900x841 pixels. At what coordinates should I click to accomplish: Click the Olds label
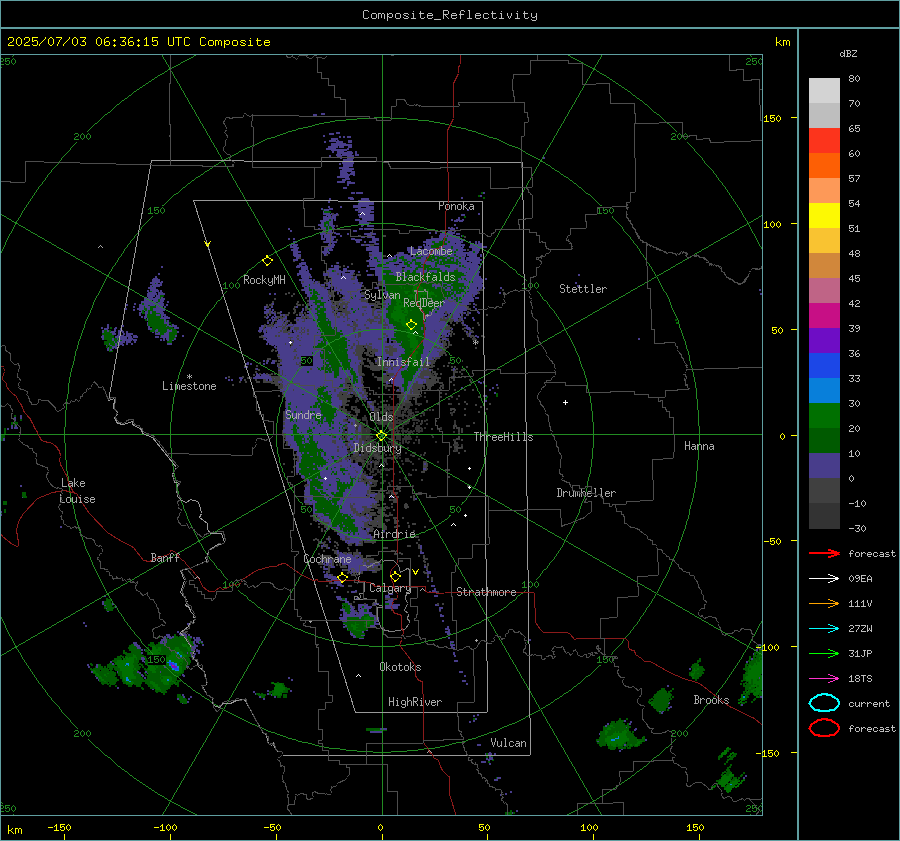click(x=381, y=417)
